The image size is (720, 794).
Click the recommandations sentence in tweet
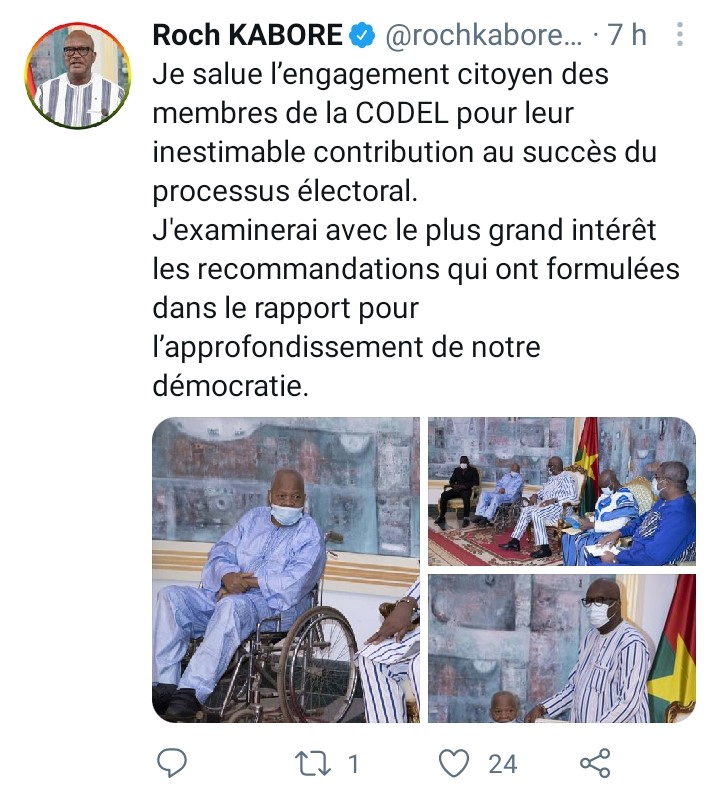click(416, 308)
